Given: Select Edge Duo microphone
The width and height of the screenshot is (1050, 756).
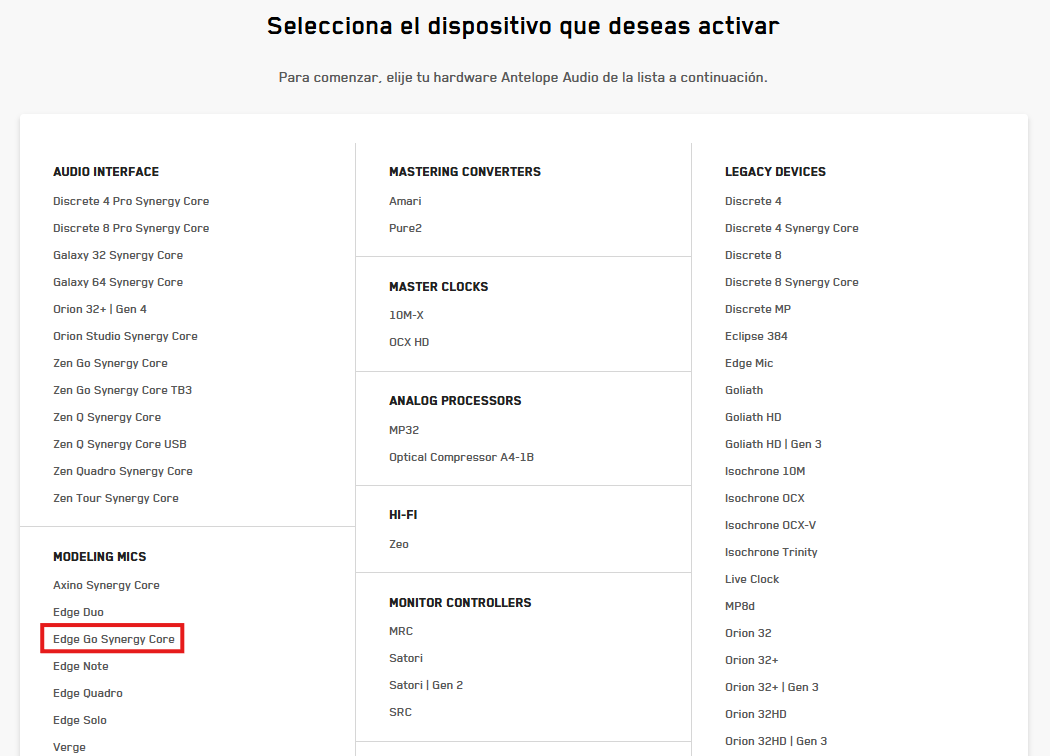Looking at the screenshot, I should click(x=78, y=612).
